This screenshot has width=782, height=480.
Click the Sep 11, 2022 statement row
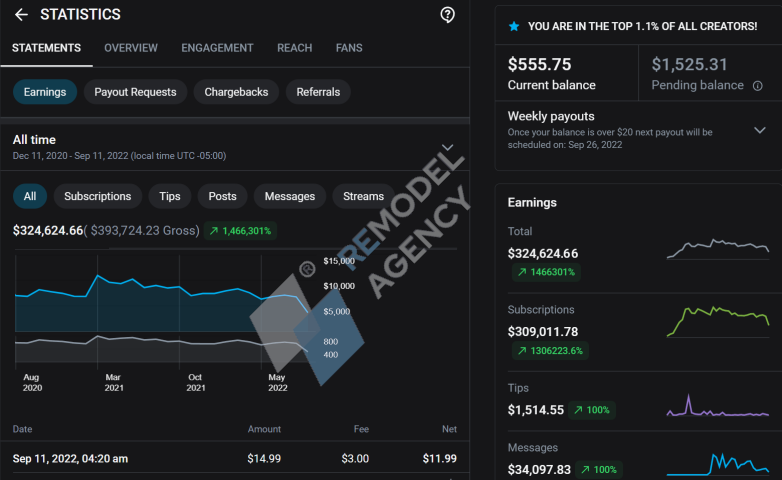coord(234,459)
